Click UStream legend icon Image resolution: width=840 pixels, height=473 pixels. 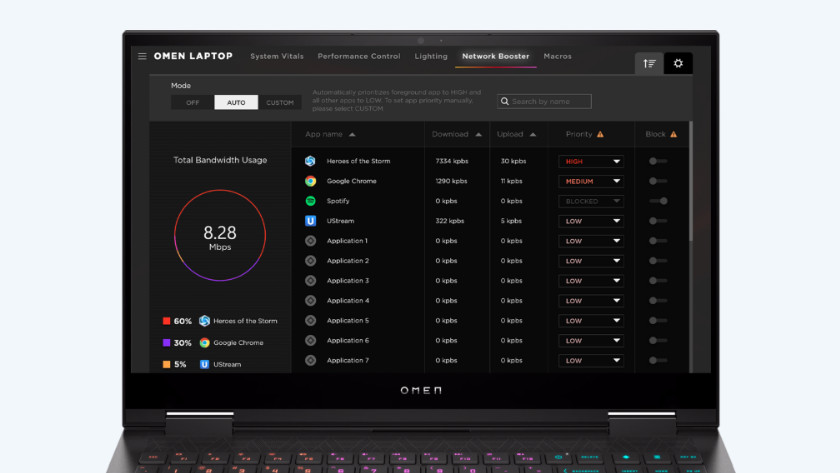(204, 364)
